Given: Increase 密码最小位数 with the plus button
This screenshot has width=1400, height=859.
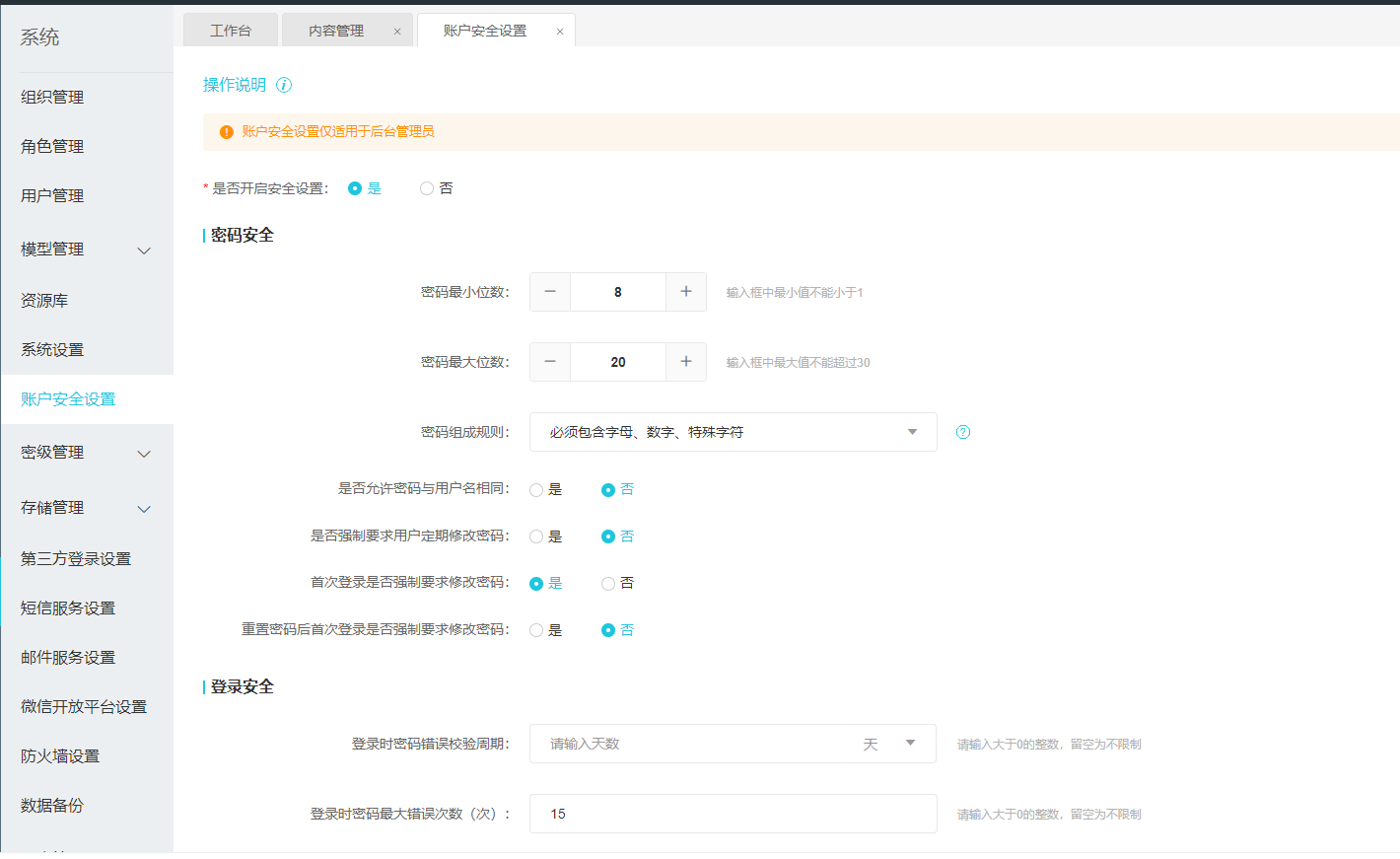Looking at the screenshot, I should pos(686,292).
